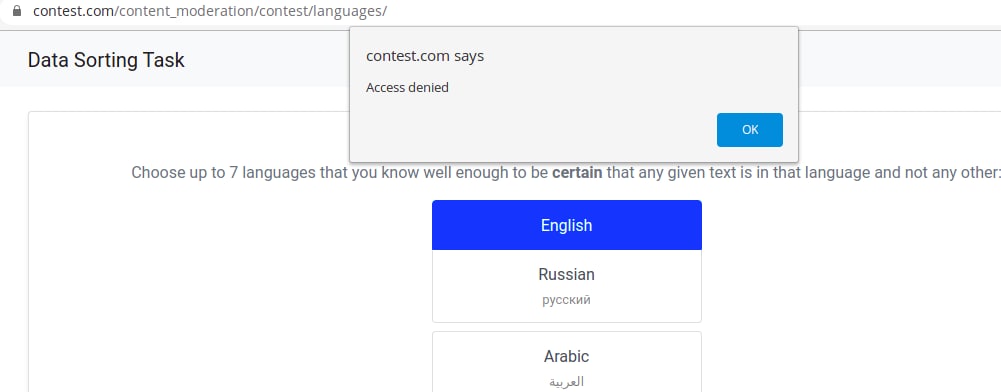The image size is (1001, 392).
Task: Click the word 'Russian' in the list
Action: pyautogui.click(x=566, y=275)
